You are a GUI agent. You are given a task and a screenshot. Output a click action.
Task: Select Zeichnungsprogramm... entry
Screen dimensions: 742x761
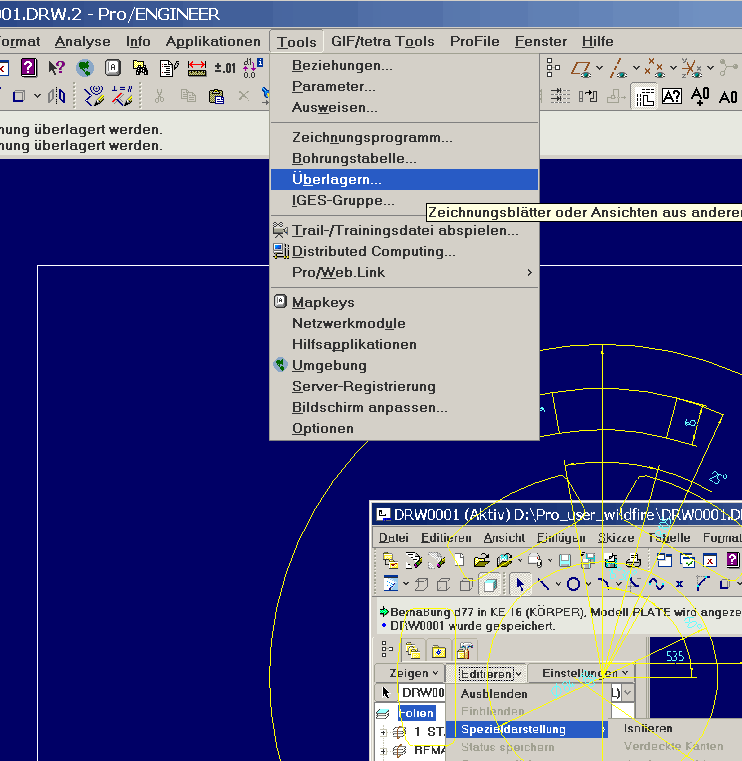click(404, 138)
